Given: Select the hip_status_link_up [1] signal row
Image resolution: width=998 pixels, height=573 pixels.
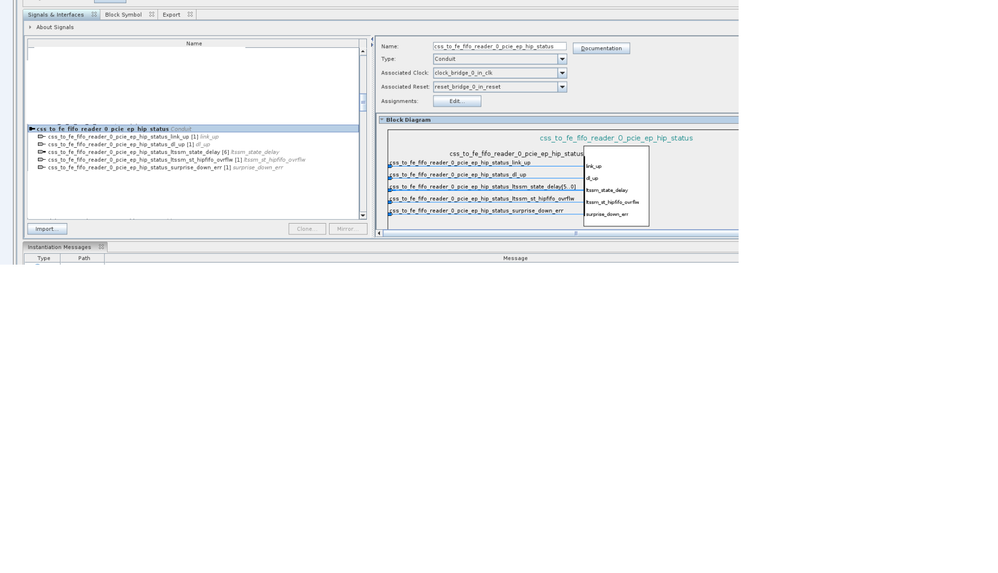Looking at the screenshot, I should point(193,136).
